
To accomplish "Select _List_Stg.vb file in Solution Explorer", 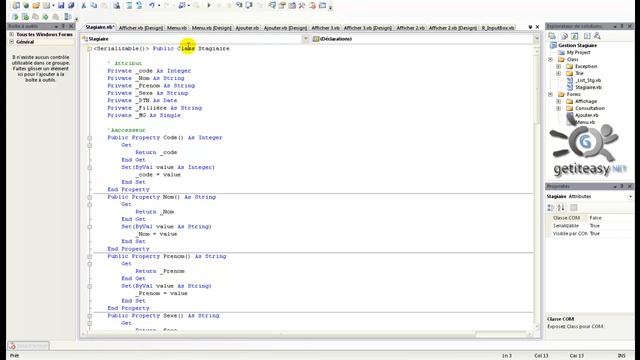I will point(588,80).
